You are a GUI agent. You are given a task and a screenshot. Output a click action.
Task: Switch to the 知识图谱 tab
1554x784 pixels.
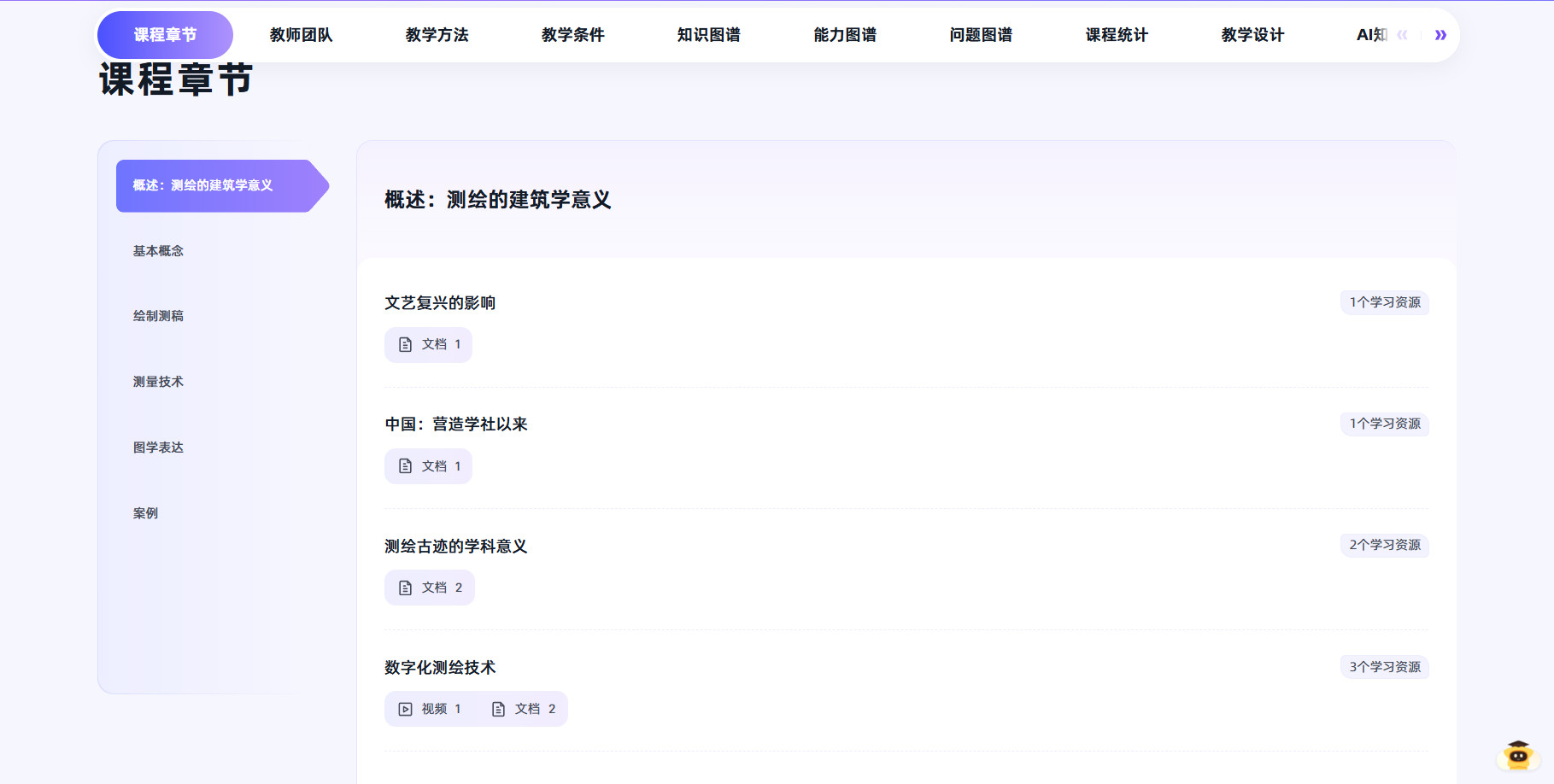pyautogui.click(x=708, y=35)
